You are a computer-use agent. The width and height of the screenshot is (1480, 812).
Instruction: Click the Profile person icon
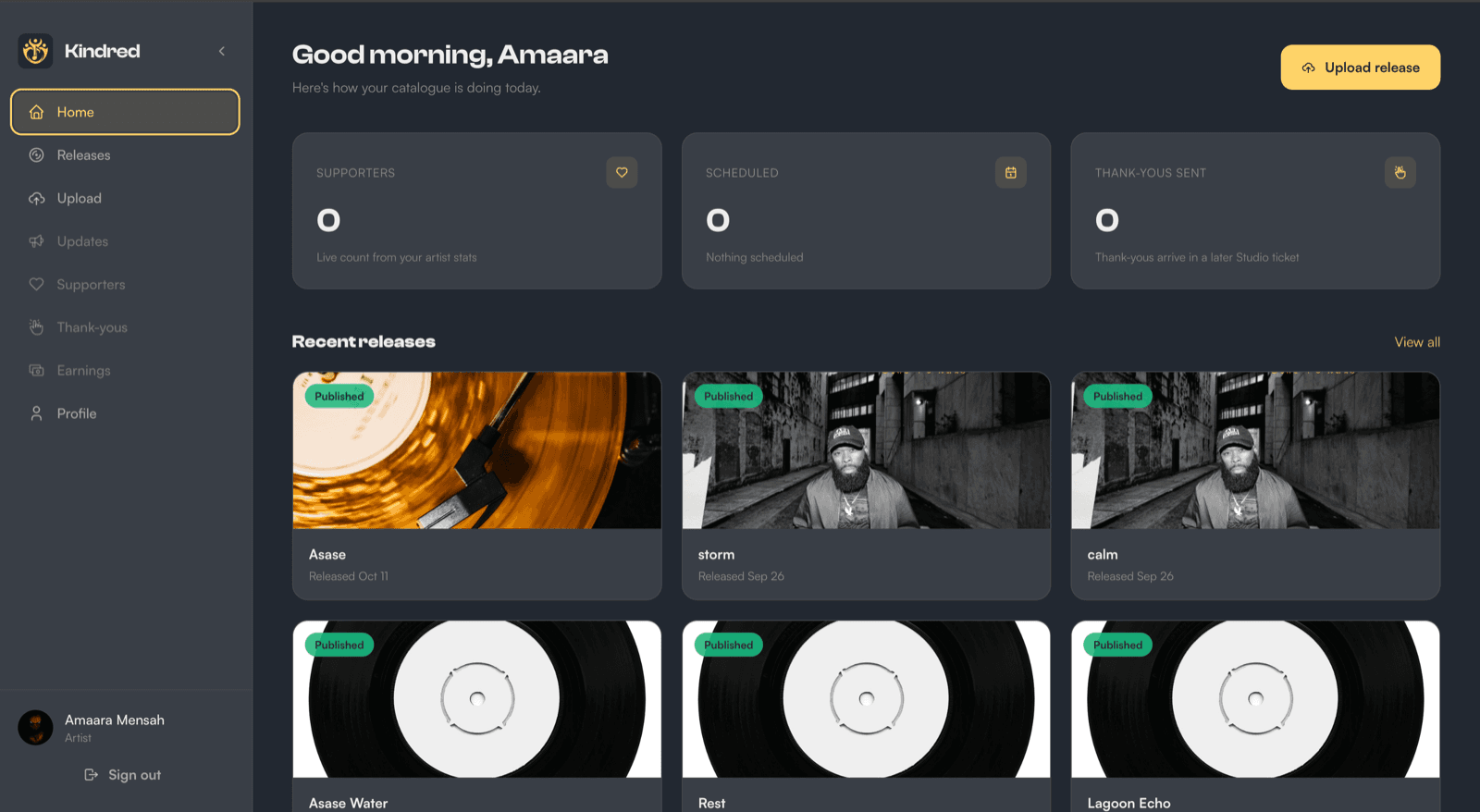point(36,413)
